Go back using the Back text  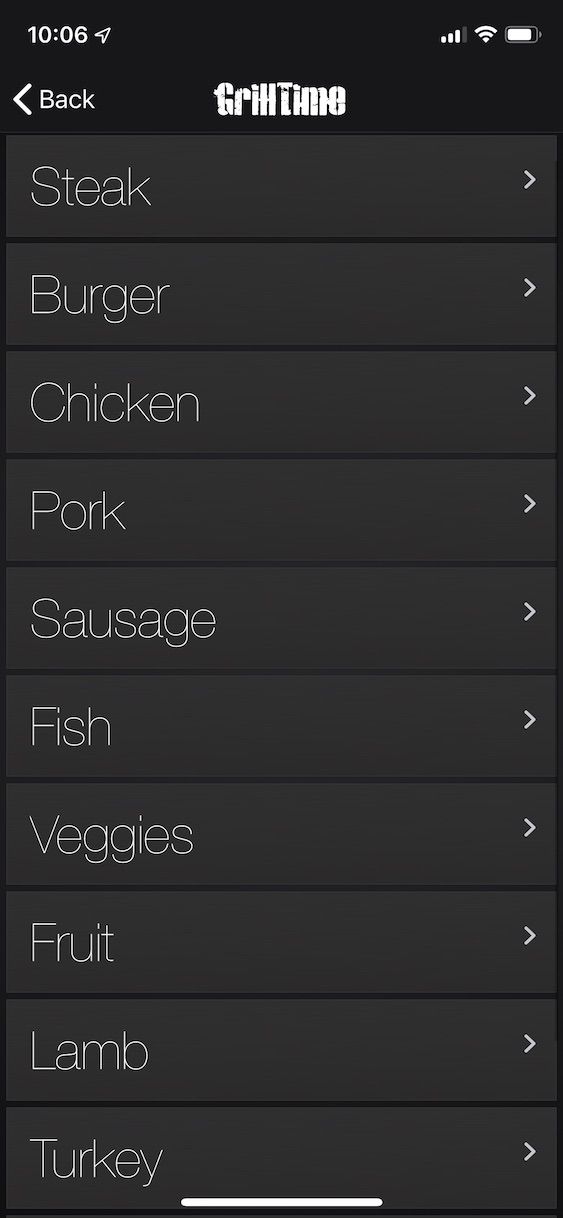coord(67,99)
